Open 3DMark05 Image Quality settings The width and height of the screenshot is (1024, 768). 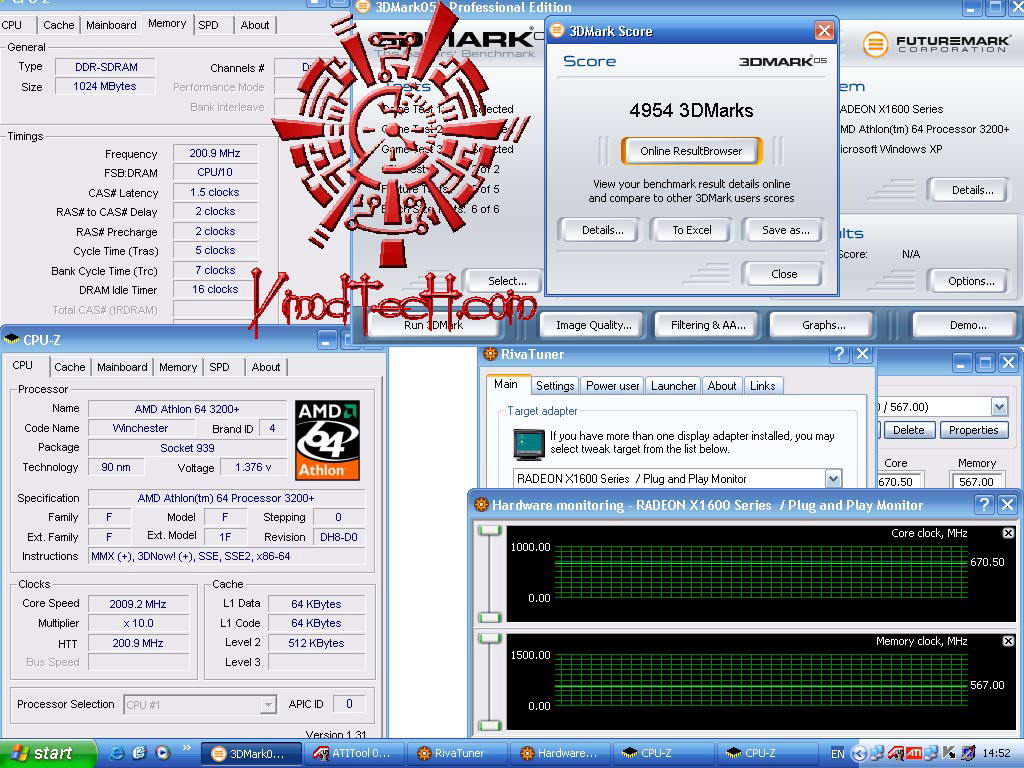pyautogui.click(x=594, y=325)
